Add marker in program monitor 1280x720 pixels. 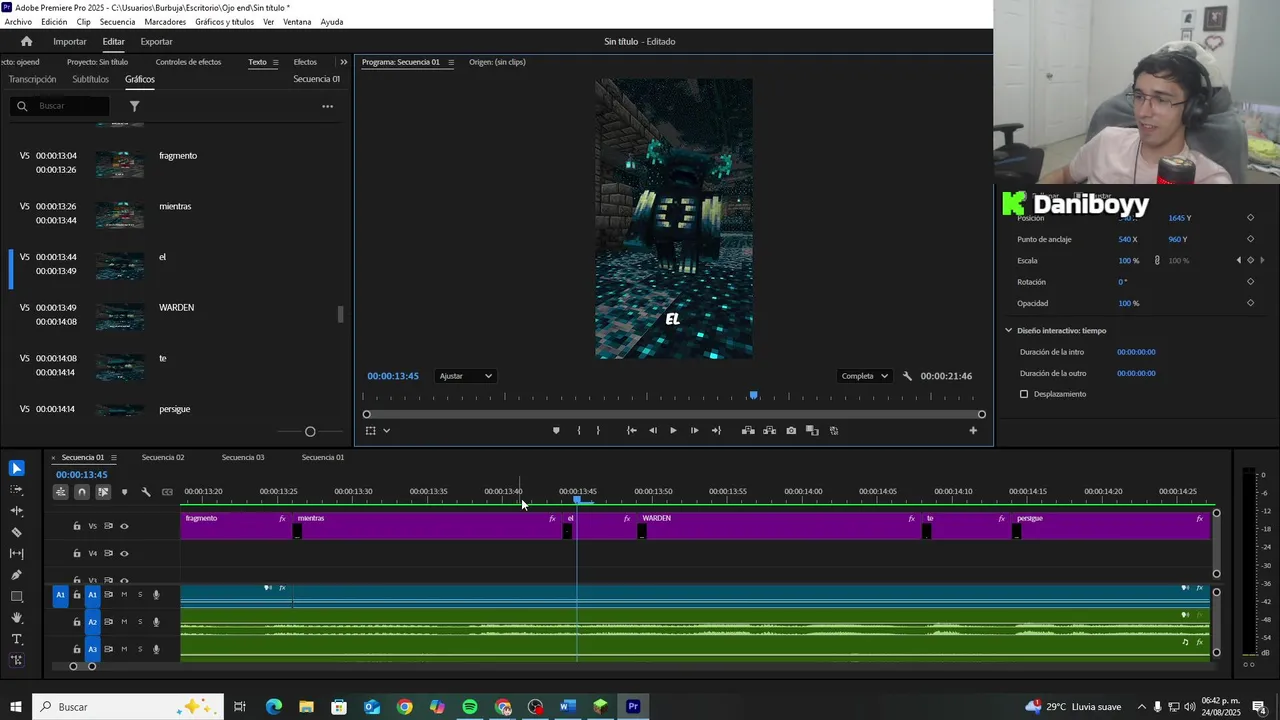coord(556,431)
